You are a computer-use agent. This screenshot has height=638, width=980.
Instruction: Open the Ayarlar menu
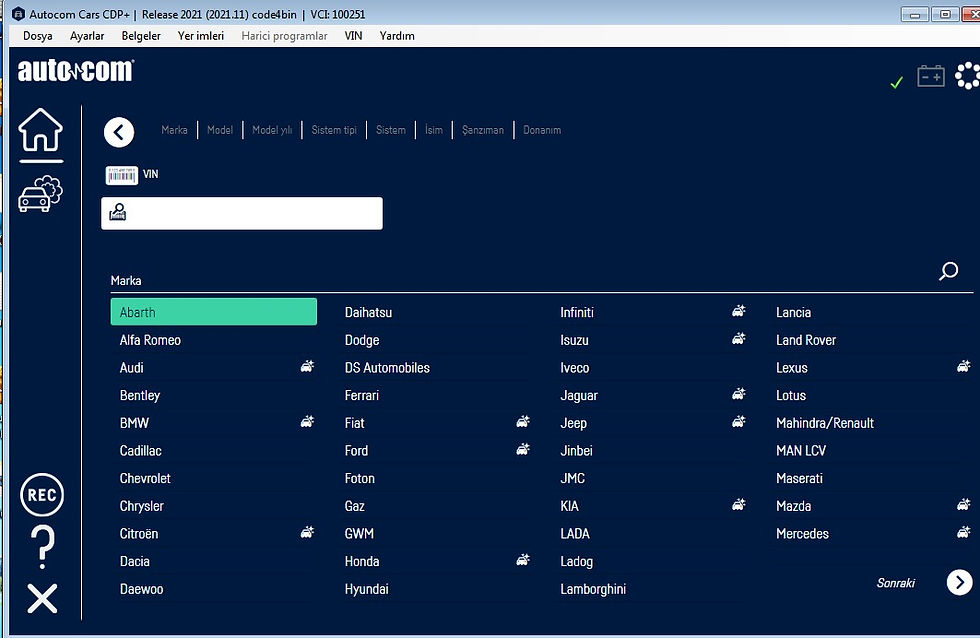tap(87, 36)
